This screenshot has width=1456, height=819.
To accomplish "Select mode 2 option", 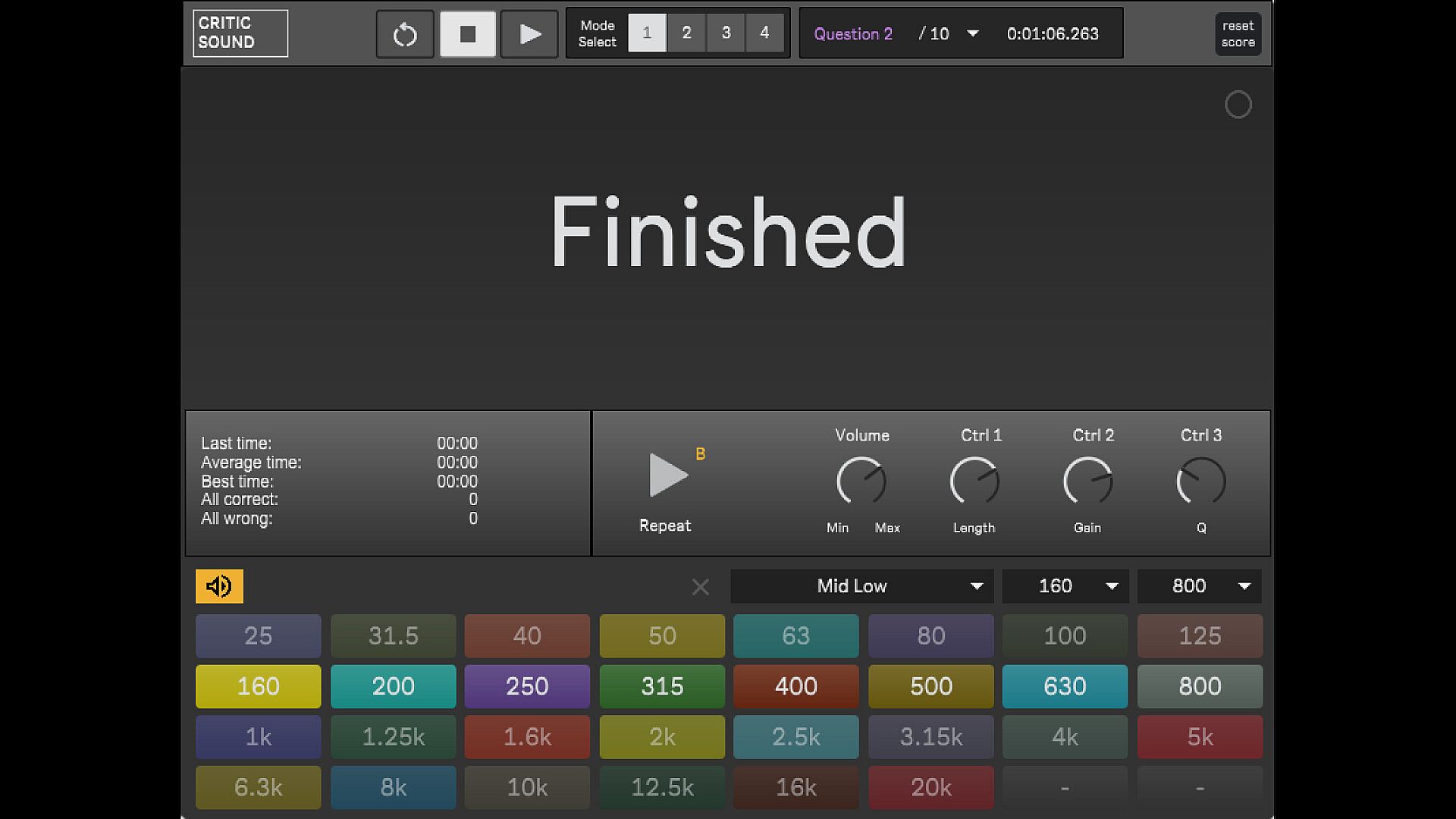I will [686, 33].
